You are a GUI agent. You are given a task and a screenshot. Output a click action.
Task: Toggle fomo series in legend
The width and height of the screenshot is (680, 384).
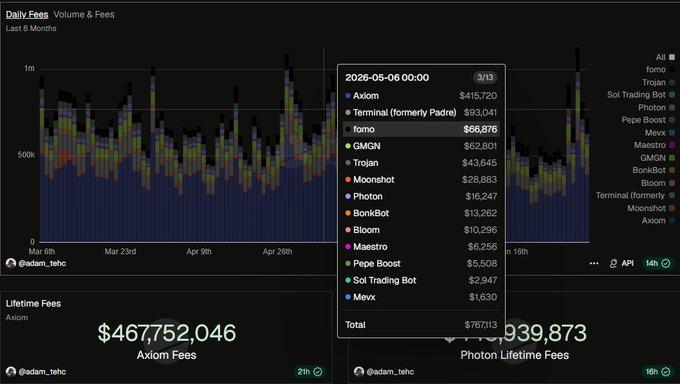660,69
